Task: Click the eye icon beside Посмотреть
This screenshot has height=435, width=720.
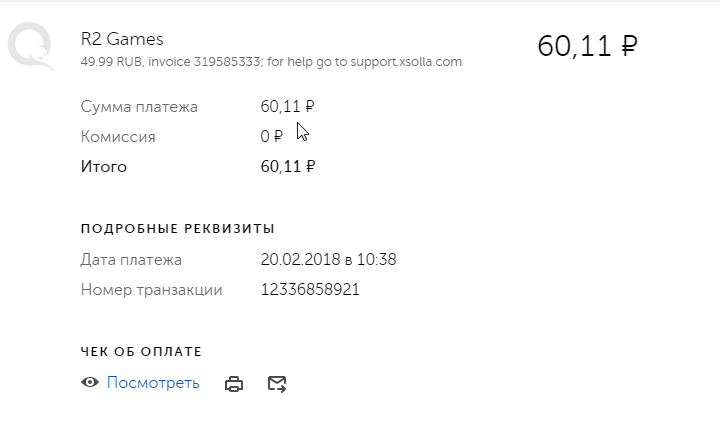Action: (x=90, y=383)
